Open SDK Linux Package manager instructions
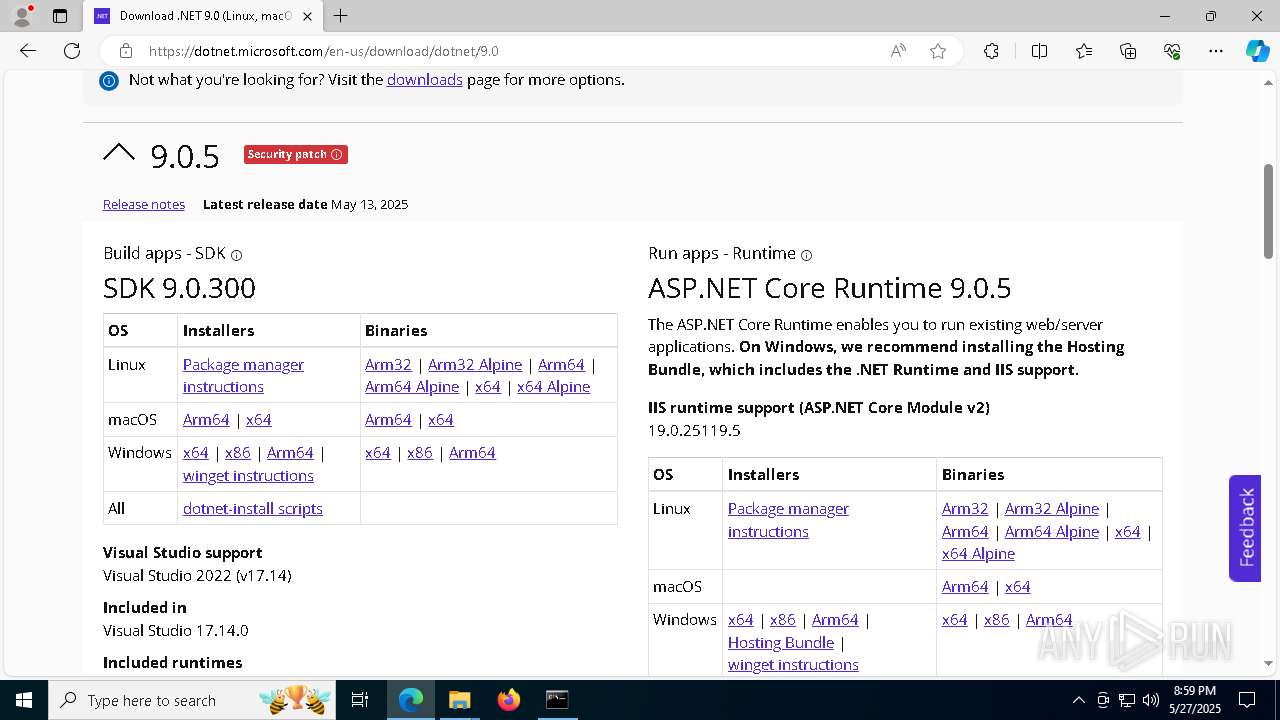This screenshot has height=720, width=1280. pos(243,376)
